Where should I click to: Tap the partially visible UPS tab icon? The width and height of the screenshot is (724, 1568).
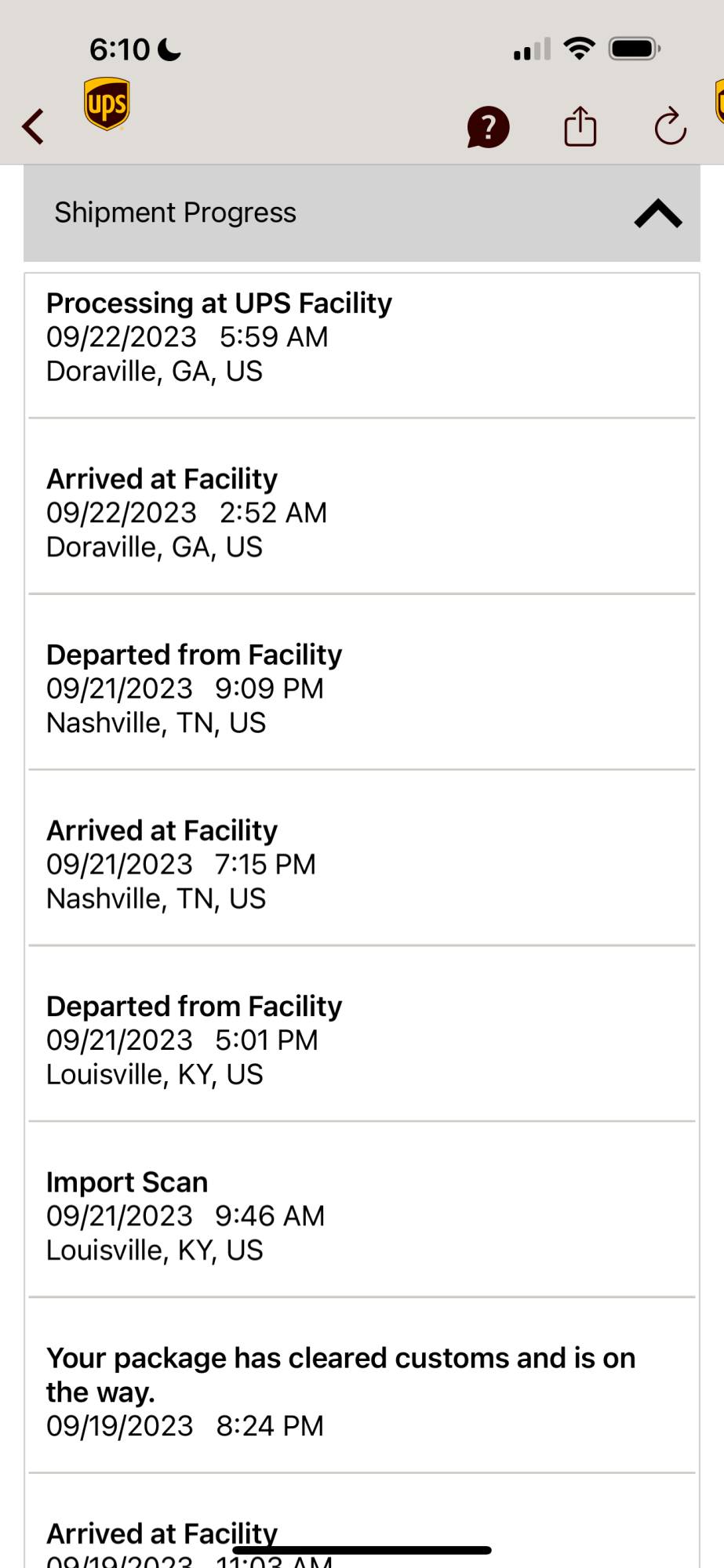click(x=719, y=102)
